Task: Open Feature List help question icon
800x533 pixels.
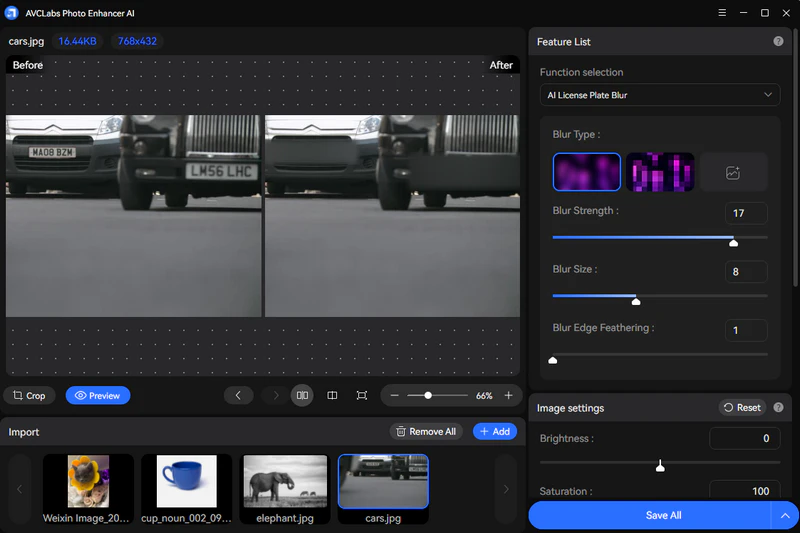Action: [x=778, y=41]
